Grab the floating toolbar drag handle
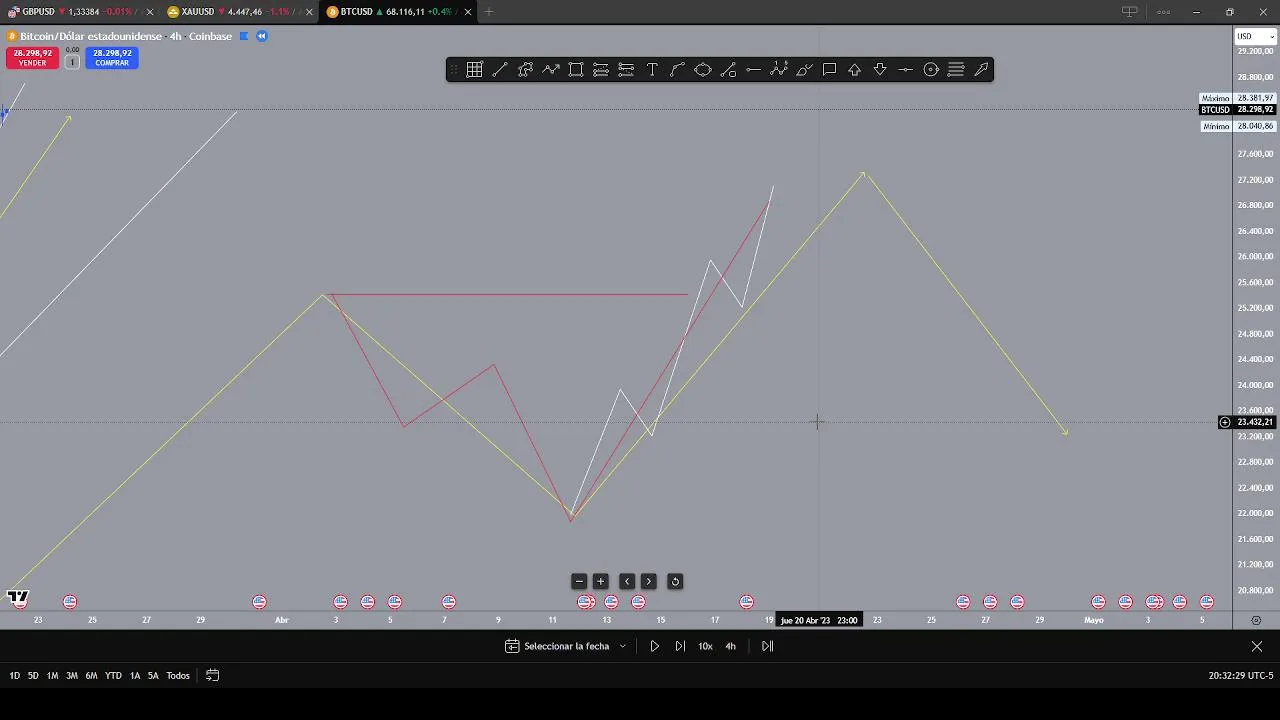The image size is (1280, 720). pyautogui.click(x=454, y=69)
